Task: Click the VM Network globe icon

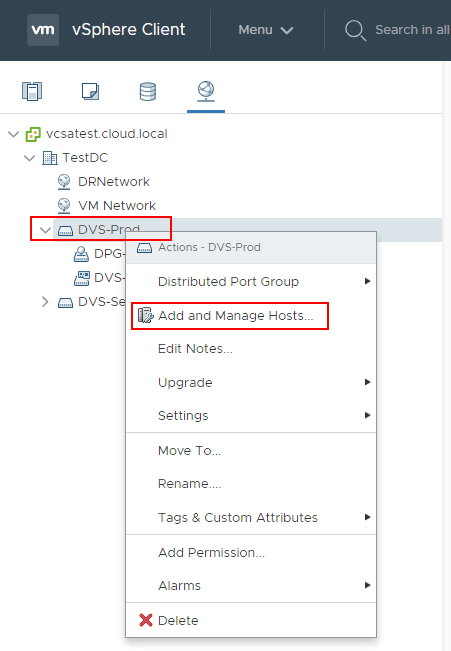Action: (64, 206)
